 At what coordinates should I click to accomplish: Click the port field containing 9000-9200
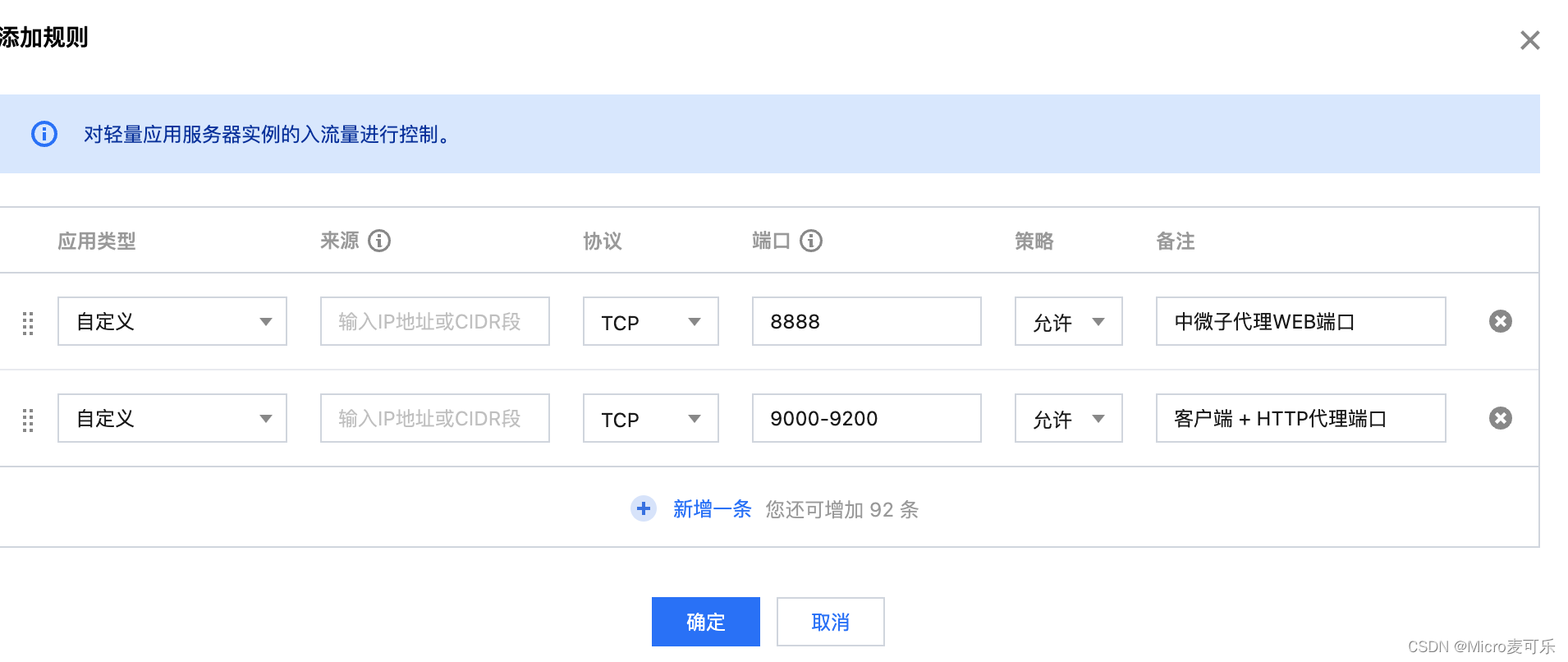coord(867,418)
